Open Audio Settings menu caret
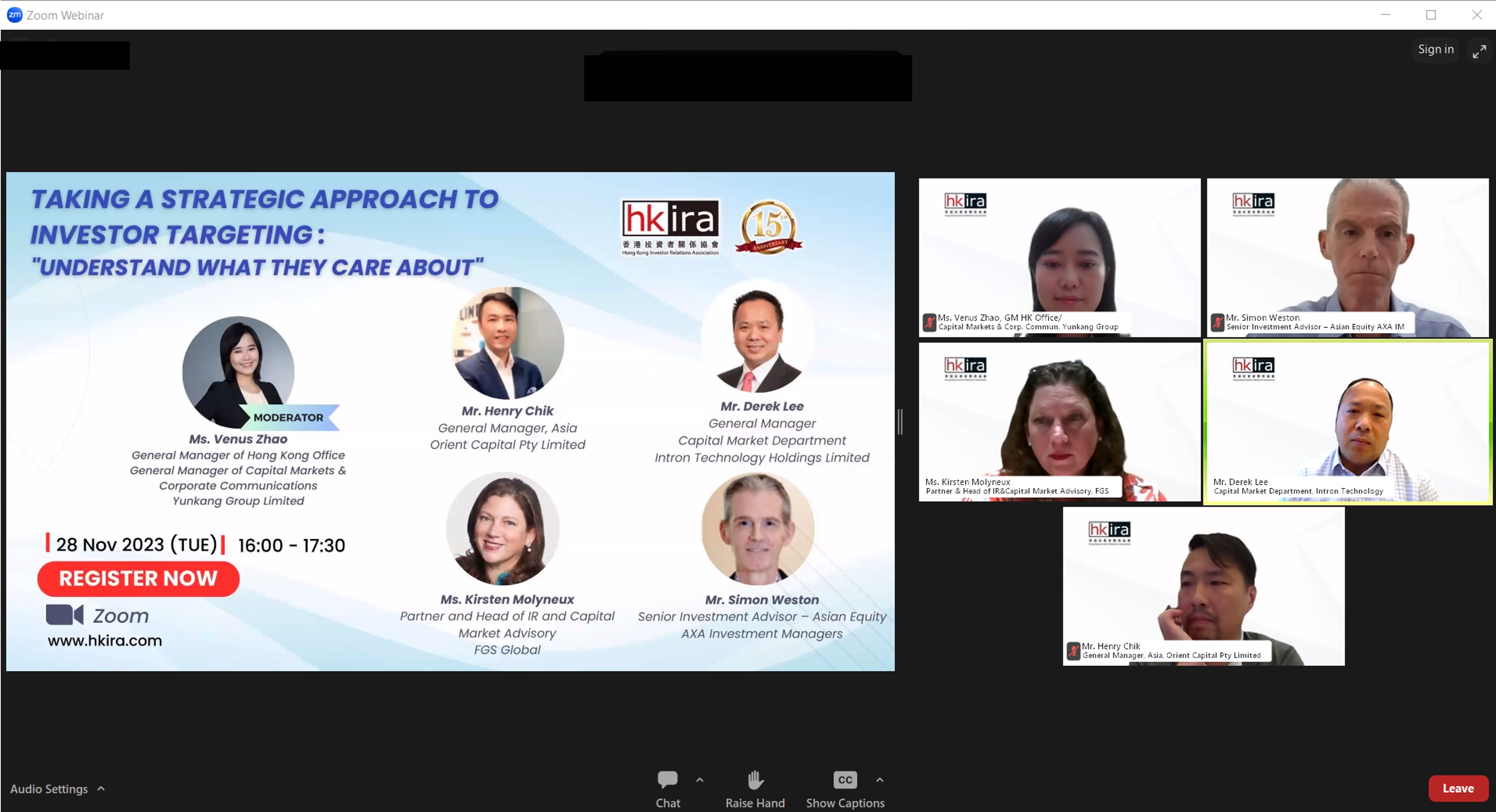 [x=101, y=788]
